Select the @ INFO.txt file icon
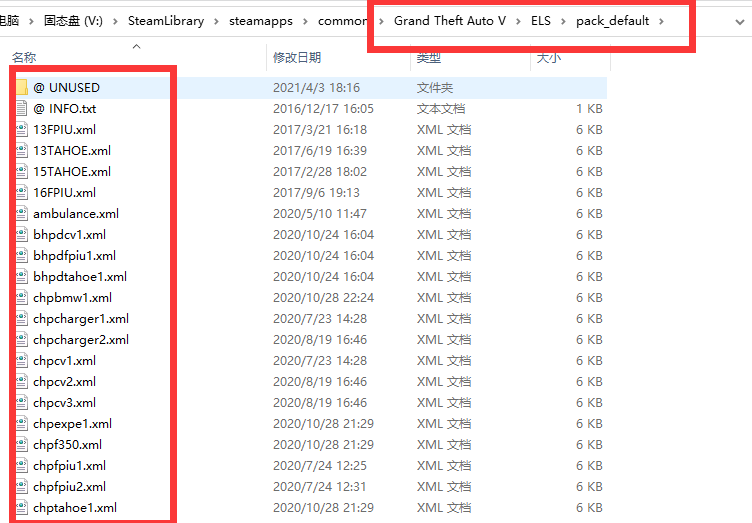752x523 pixels. point(22,109)
